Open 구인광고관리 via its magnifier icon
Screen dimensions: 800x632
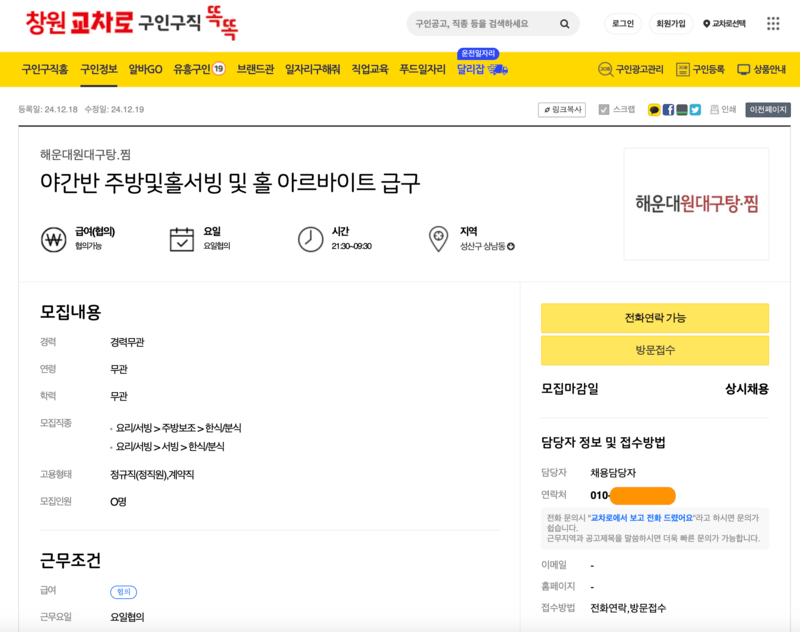click(x=605, y=69)
